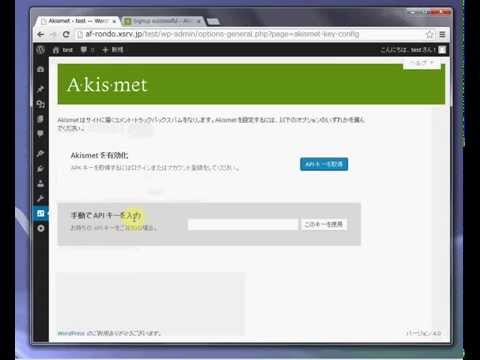Click the version text in footer

[424, 333]
